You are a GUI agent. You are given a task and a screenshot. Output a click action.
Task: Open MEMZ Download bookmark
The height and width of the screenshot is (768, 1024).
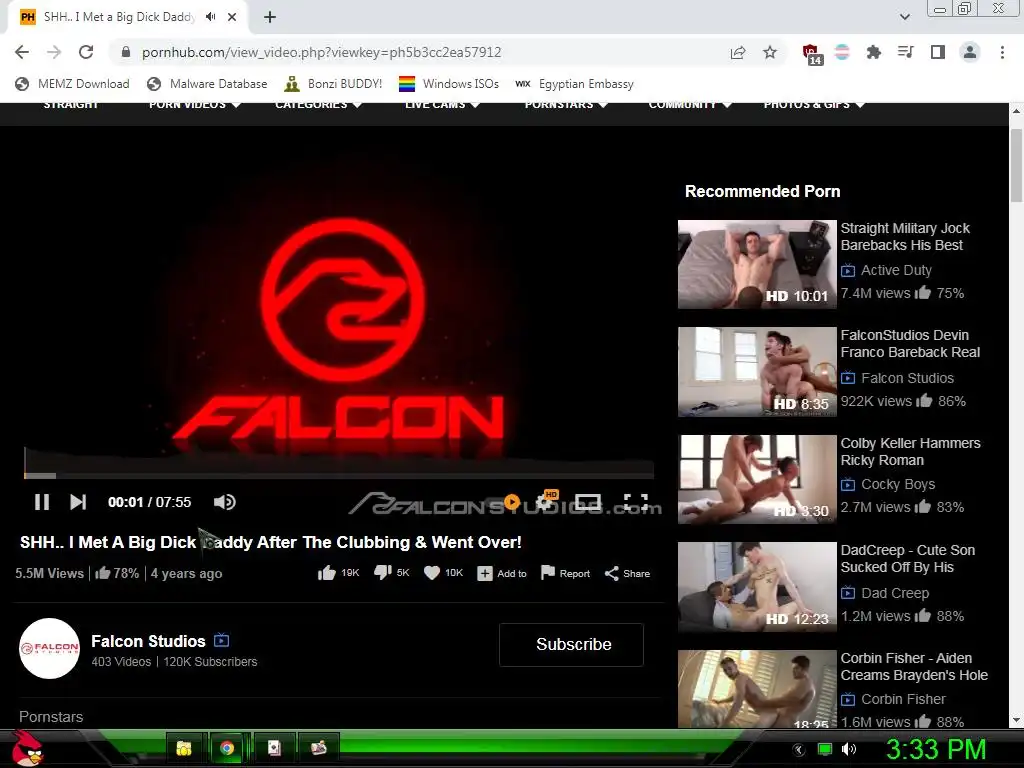(72, 84)
